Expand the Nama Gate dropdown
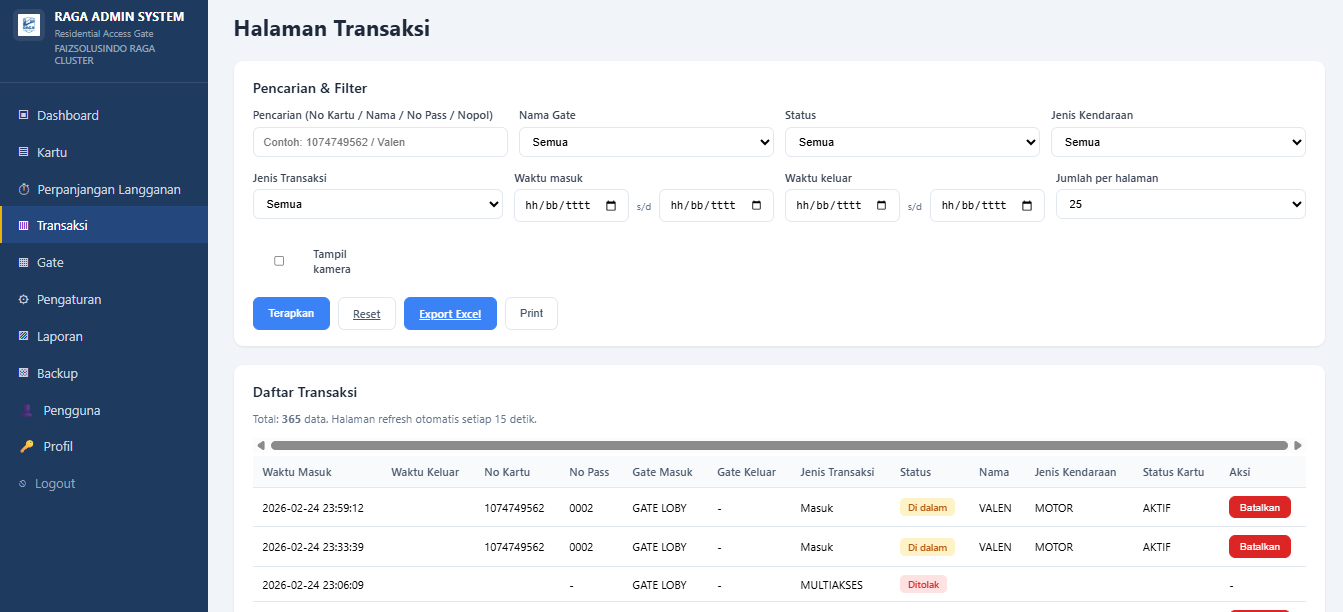This screenshot has height=612, width=1343. click(646, 142)
